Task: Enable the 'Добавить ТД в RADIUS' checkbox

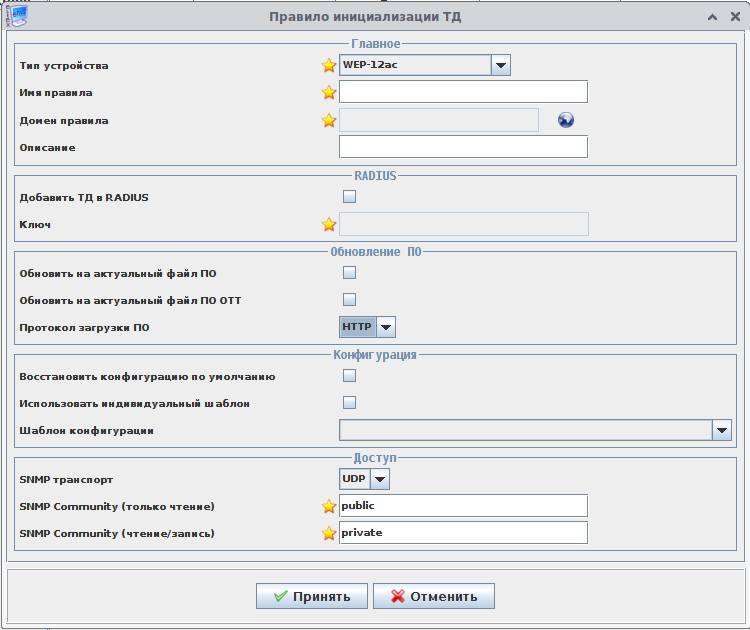Action: point(349,197)
